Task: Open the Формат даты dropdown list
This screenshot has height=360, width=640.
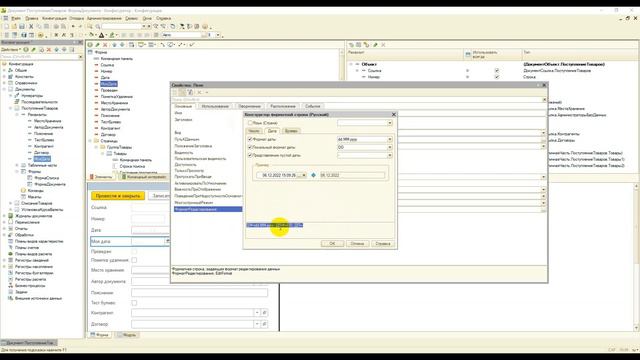Action: click(390, 139)
